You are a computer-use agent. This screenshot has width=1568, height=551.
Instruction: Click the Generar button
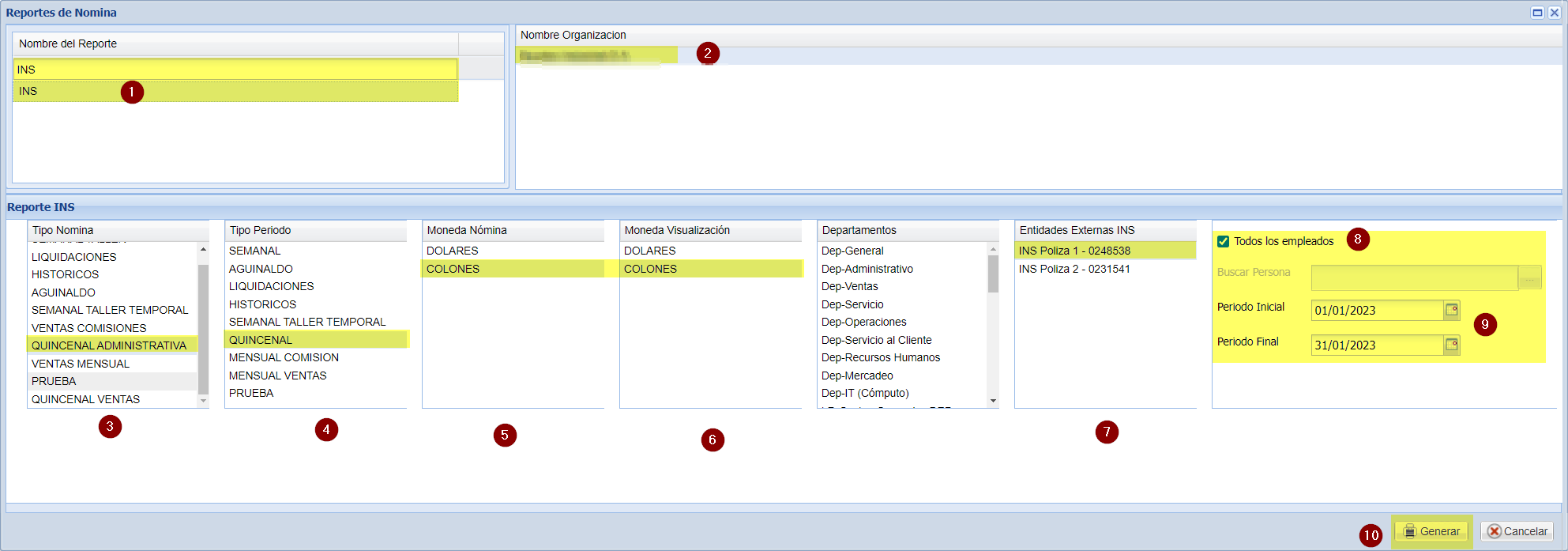pyautogui.click(x=1431, y=531)
